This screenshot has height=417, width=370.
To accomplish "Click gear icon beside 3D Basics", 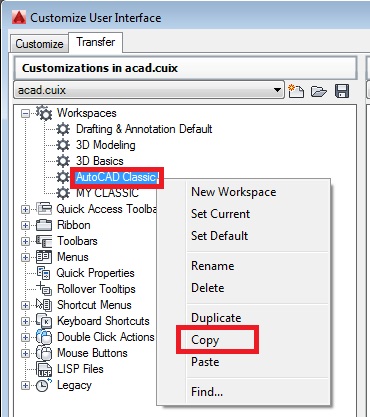I will coord(63,161).
